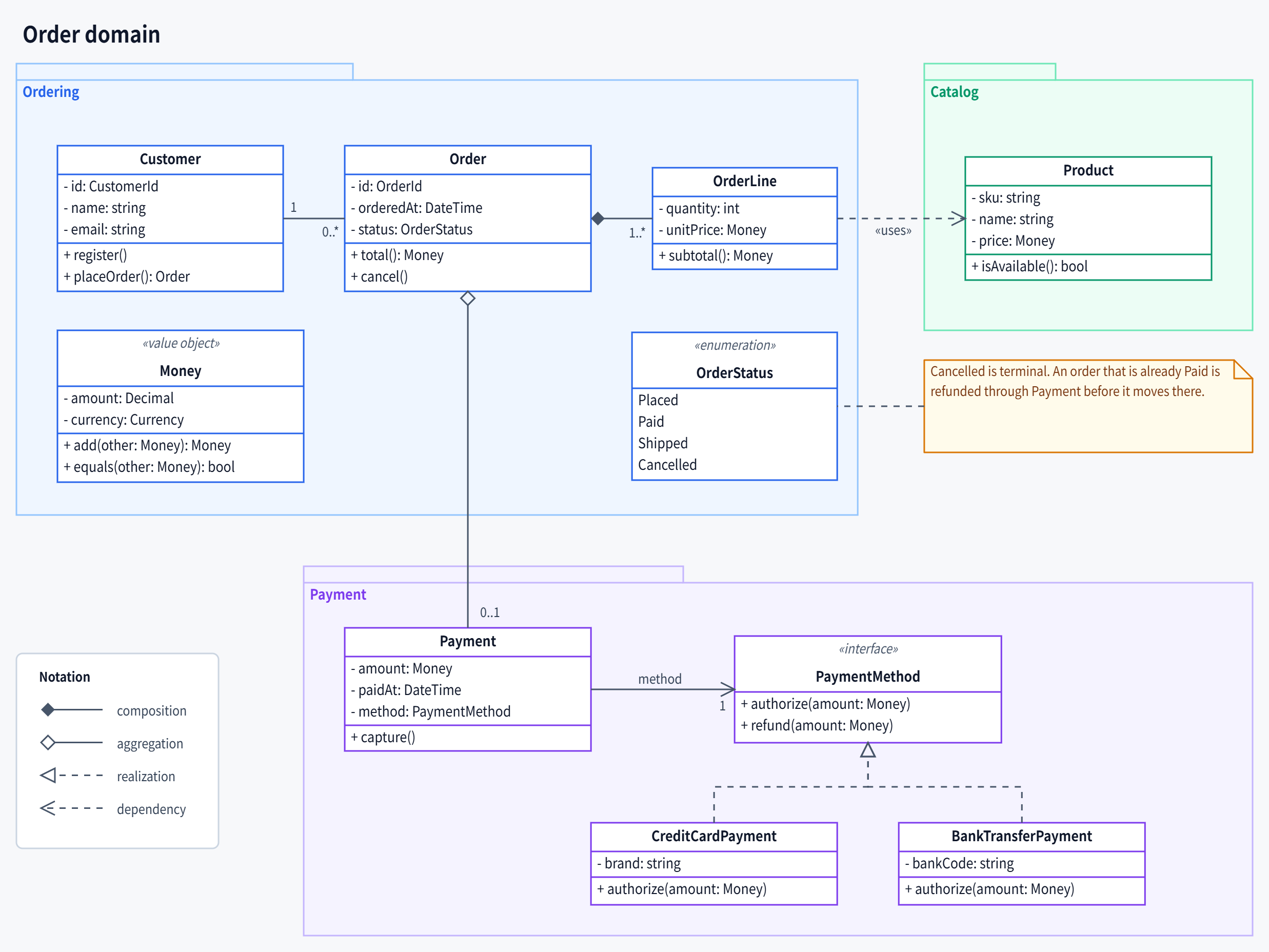Image resolution: width=1269 pixels, height=952 pixels.
Task: Click the aggregation diamond in the Notation legend
Action: coord(48,743)
